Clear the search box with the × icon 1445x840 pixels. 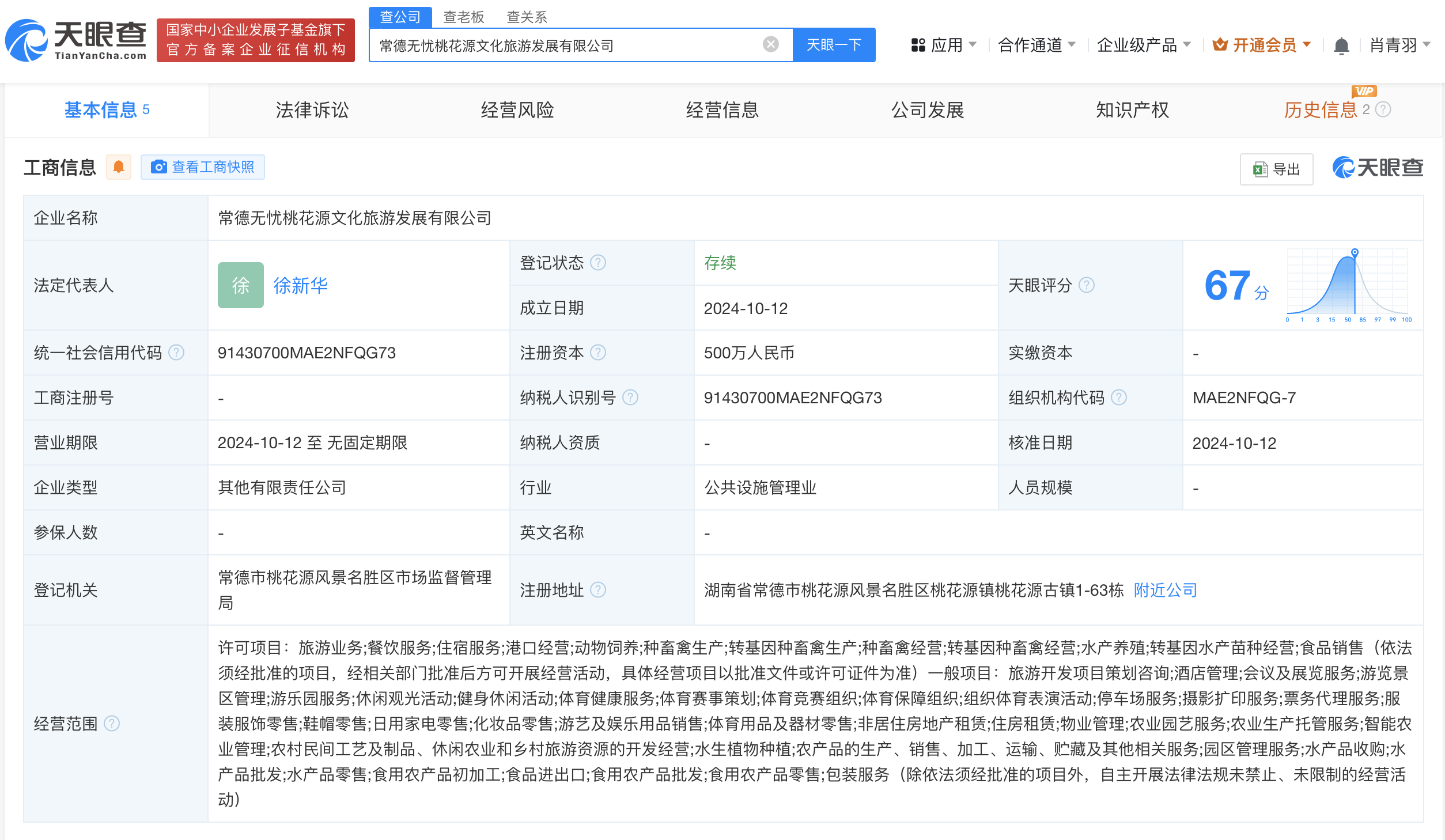tap(770, 44)
